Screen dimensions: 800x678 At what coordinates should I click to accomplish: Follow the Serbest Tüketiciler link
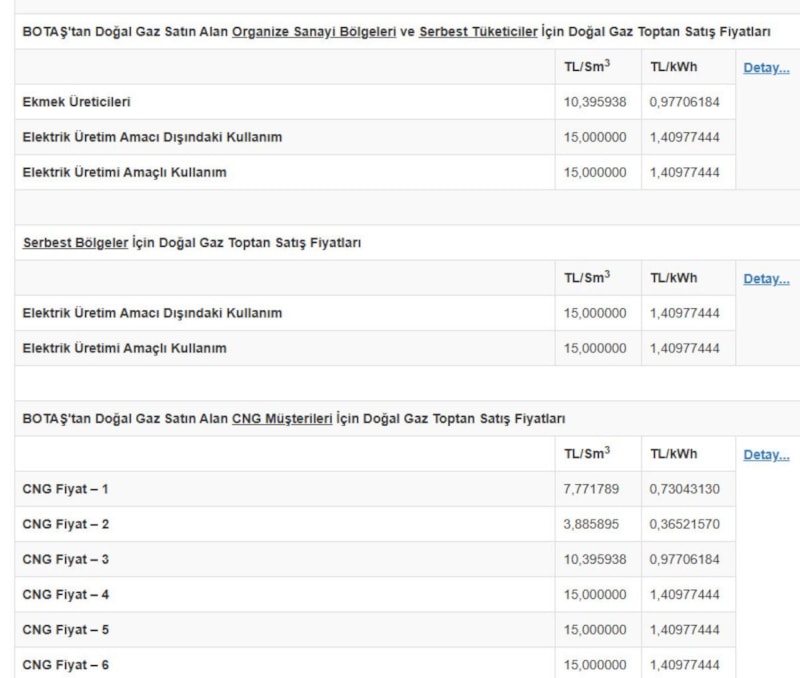coord(477,33)
